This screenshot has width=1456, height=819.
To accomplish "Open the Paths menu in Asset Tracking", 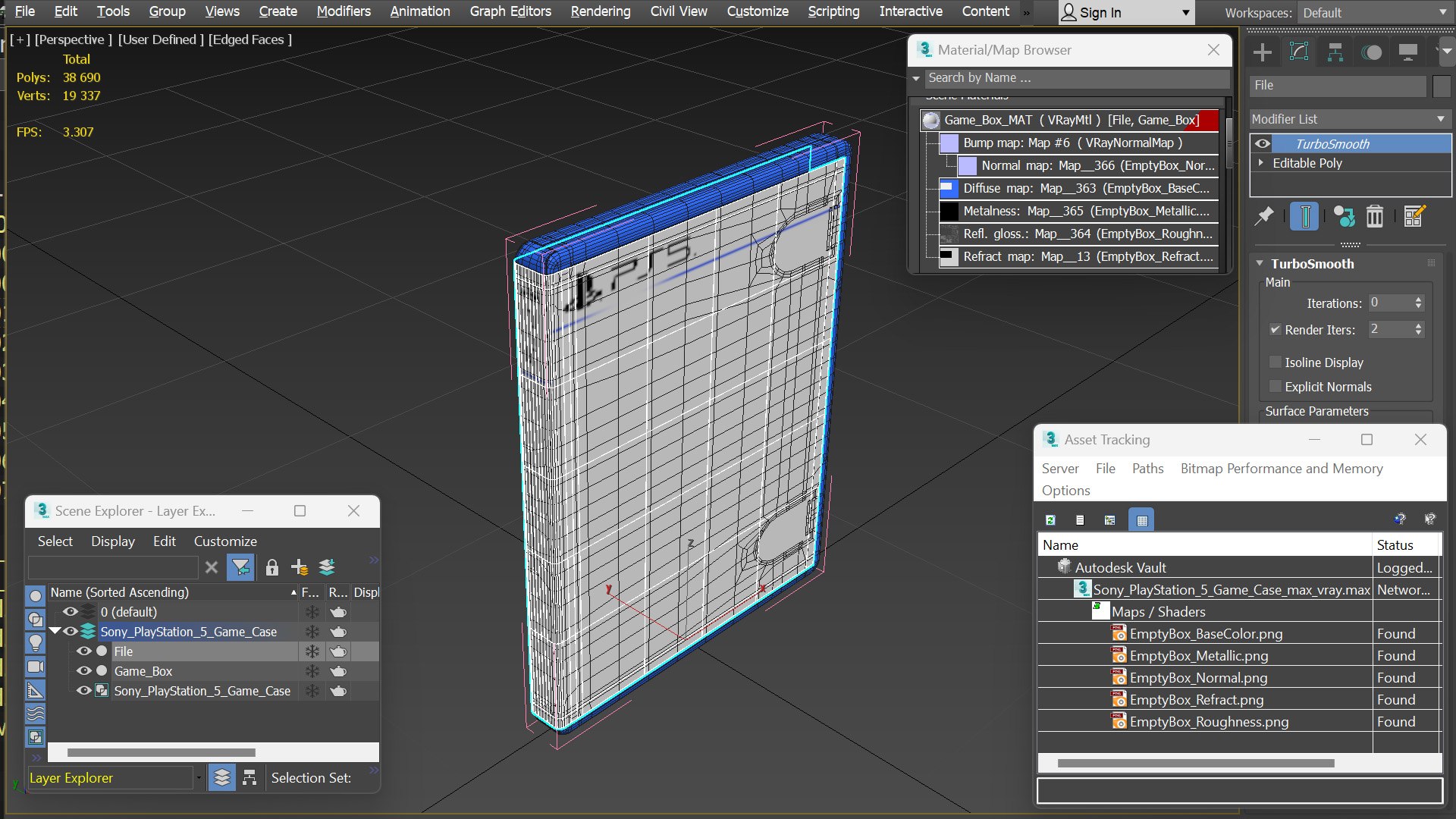I will pos(1147,469).
